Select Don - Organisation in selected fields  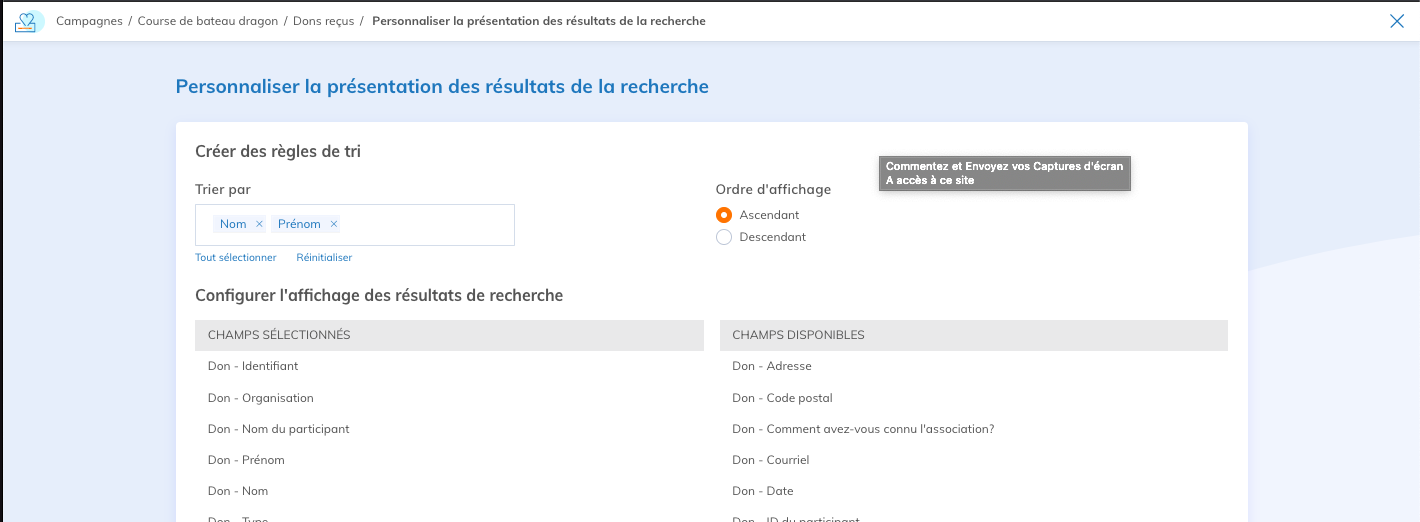click(260, 398)
